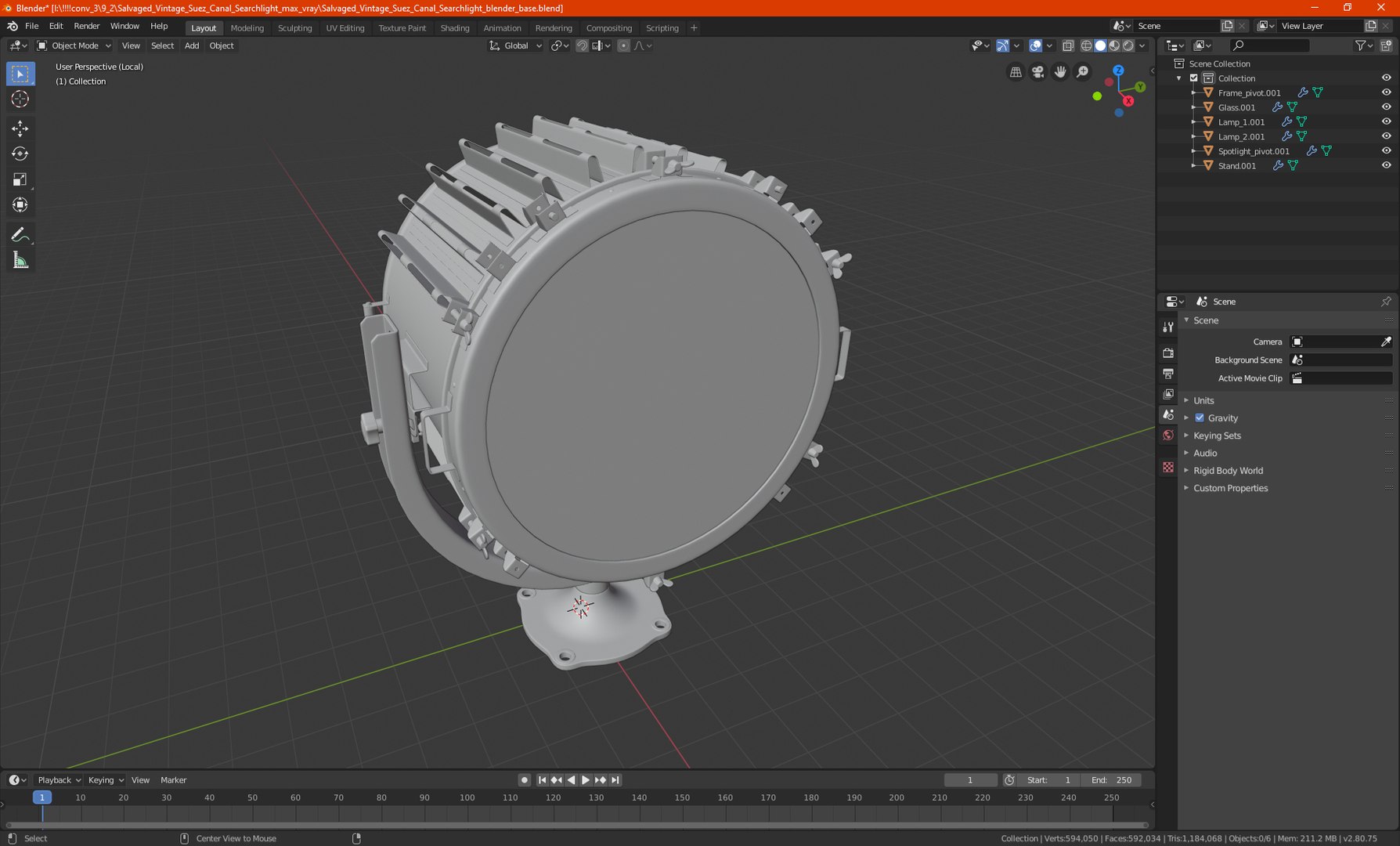Select the Move tool in toolbar
Image resolution: width=1400 pixels, height=846 pixels.
click(20, 128)
